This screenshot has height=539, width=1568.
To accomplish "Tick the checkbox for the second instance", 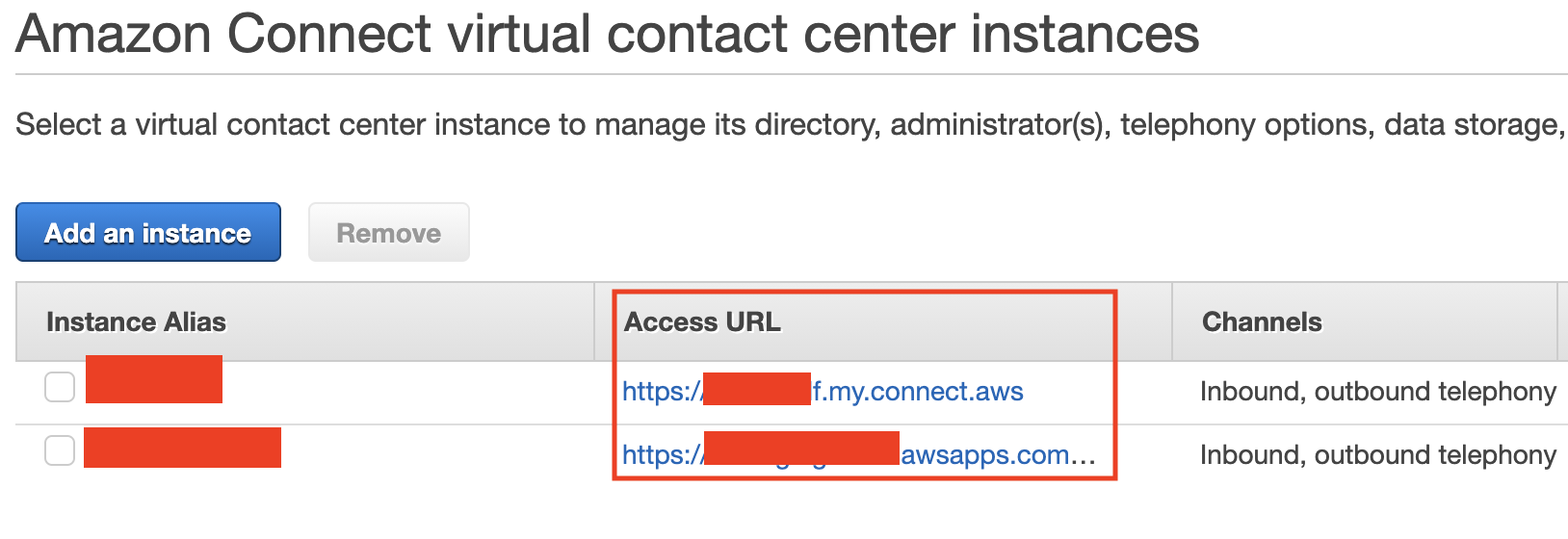I will pos(60,450).
